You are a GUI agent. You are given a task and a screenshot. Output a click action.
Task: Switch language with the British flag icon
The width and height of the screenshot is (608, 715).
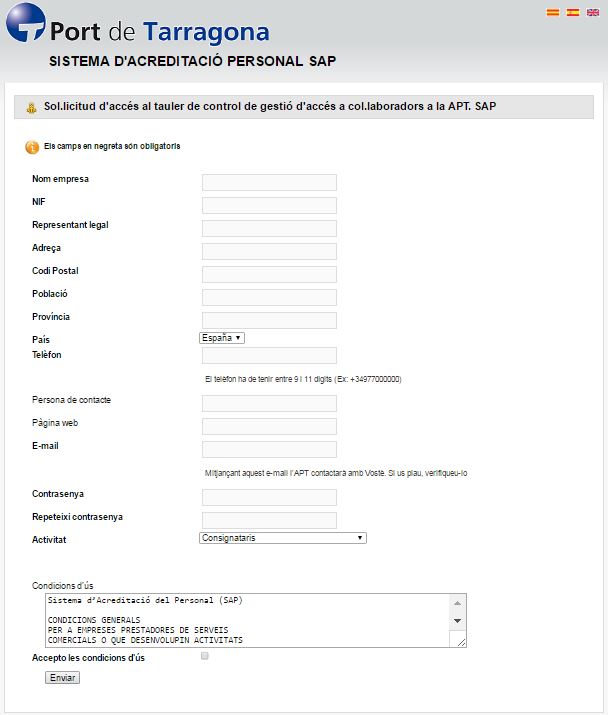point(593,13)
